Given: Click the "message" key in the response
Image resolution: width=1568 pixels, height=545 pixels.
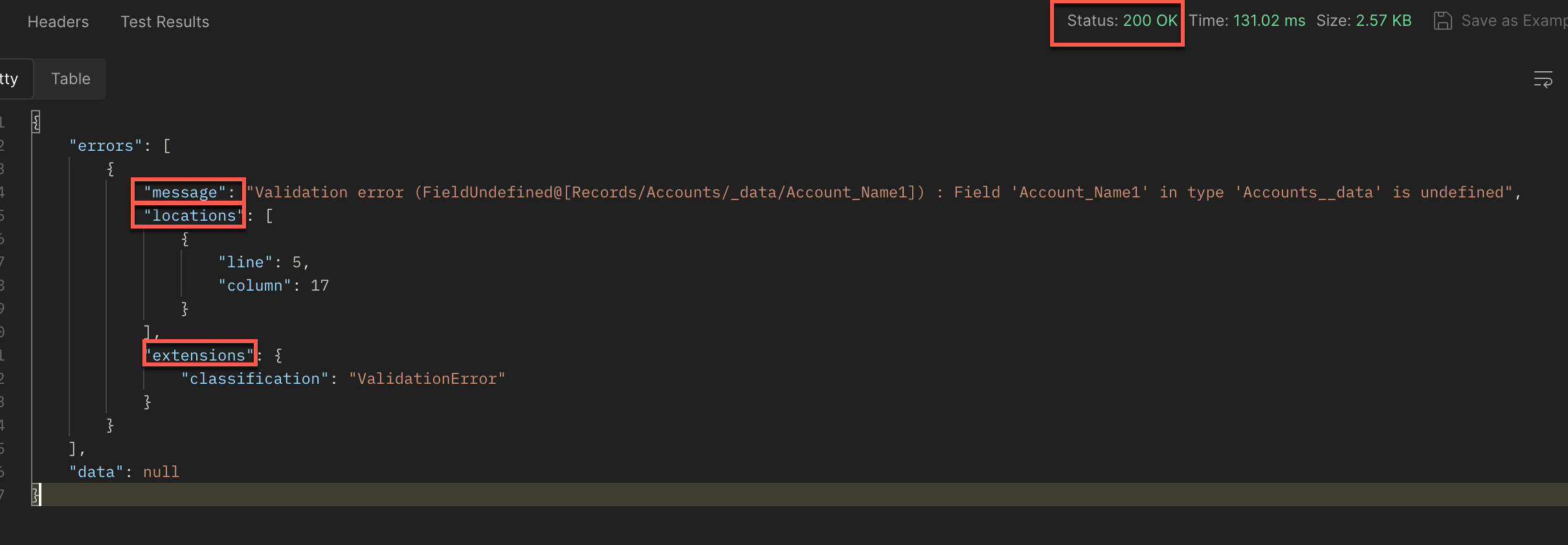Looking at the screenshot, I should point(185,192).
